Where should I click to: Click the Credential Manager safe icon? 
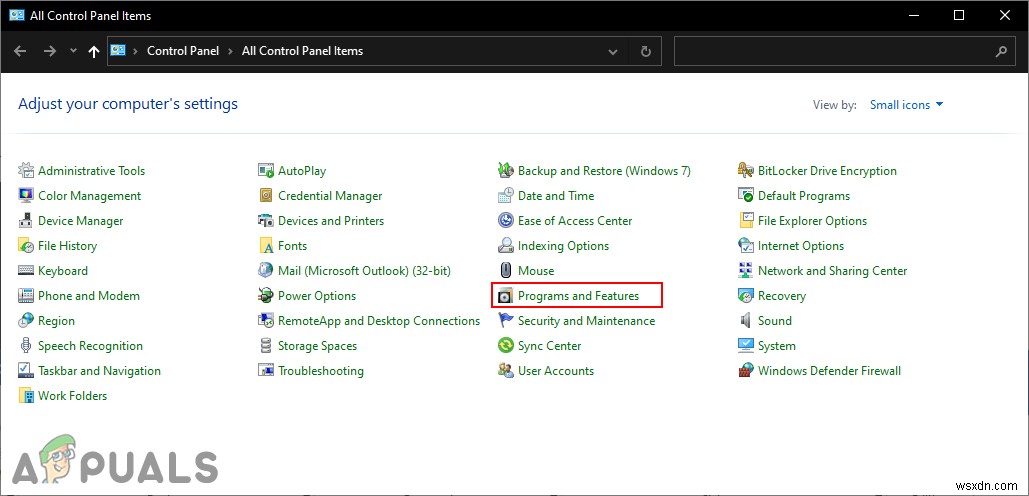click(x=266, y=196)
